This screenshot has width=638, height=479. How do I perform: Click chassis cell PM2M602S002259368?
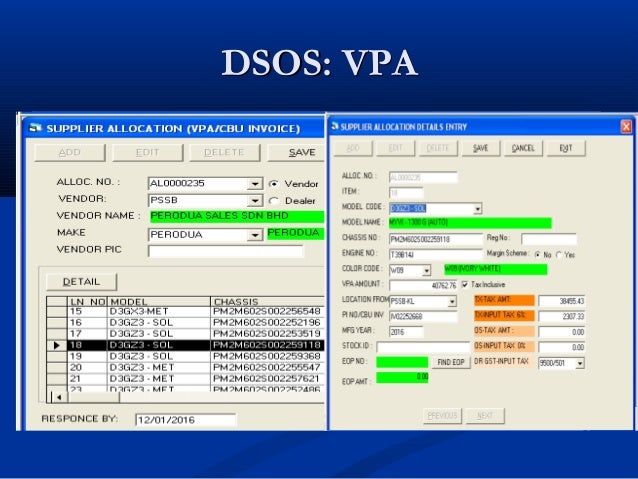(267, 356)
